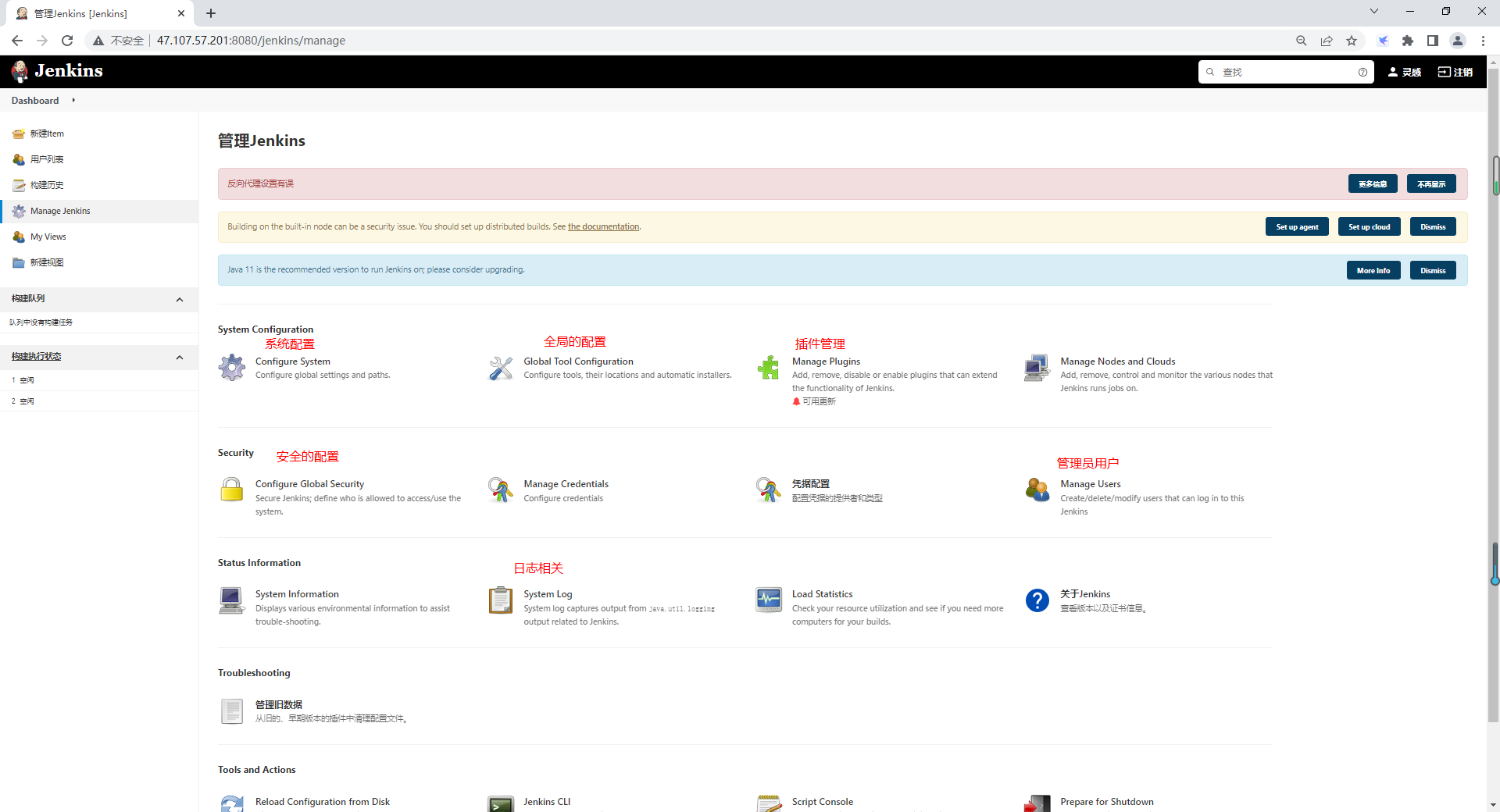Open the Prepare for Shutdown link

tap(1107, 802)
